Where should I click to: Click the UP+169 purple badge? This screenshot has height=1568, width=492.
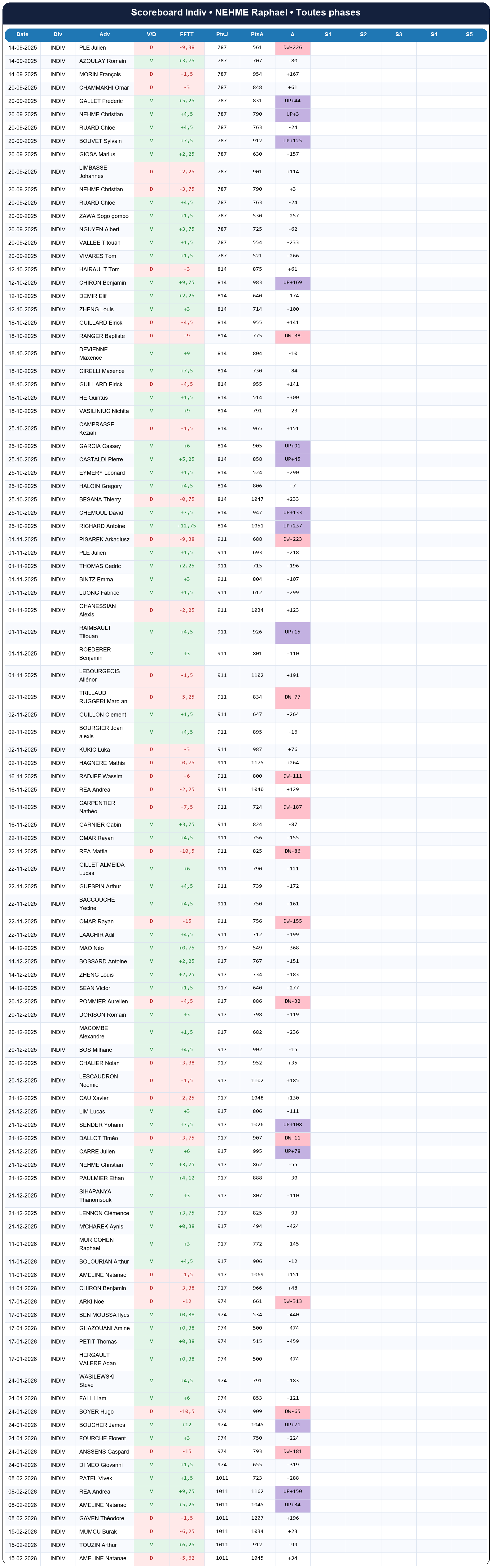(x=292, y=282)
